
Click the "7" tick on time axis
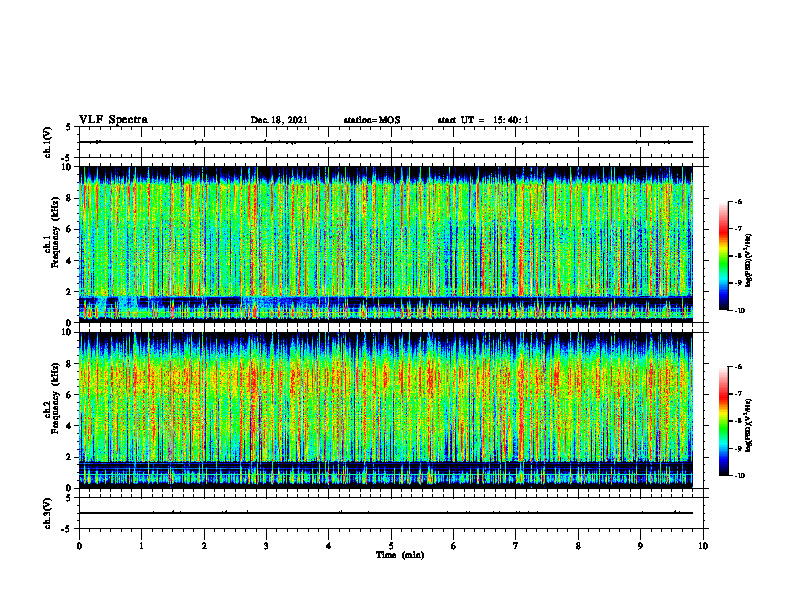516,546
